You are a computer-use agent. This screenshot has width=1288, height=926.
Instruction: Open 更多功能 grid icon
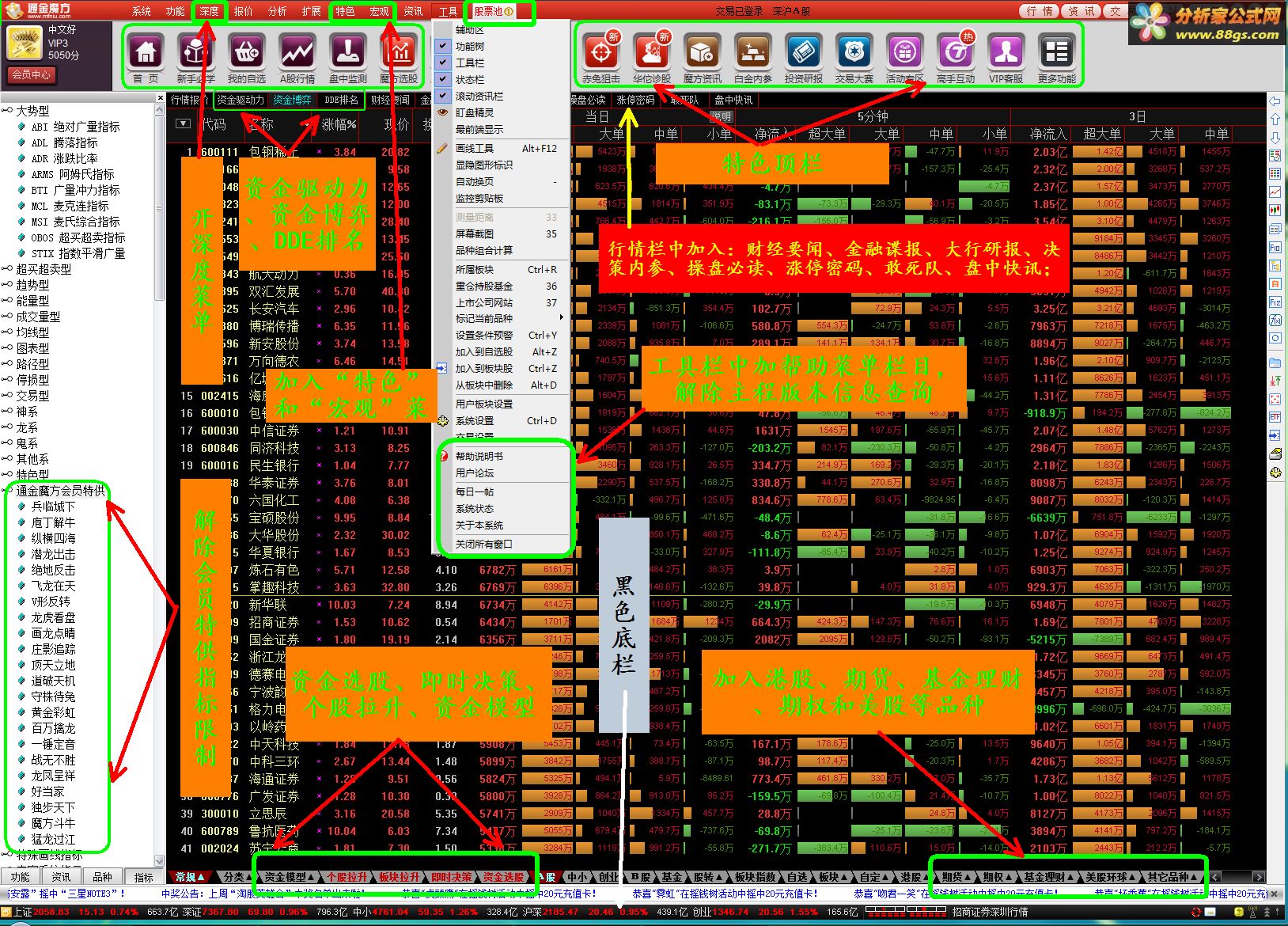pos(1056,53)
